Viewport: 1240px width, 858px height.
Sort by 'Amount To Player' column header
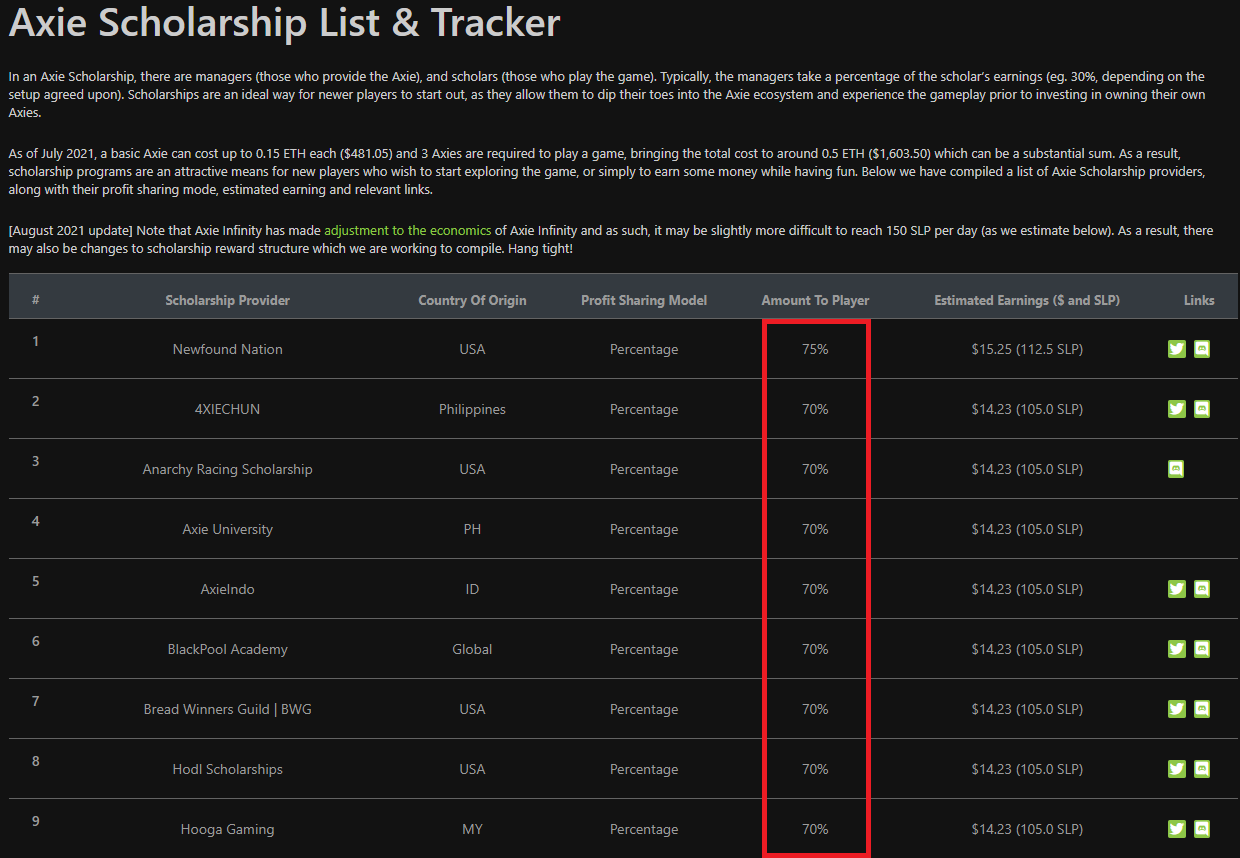815,300
